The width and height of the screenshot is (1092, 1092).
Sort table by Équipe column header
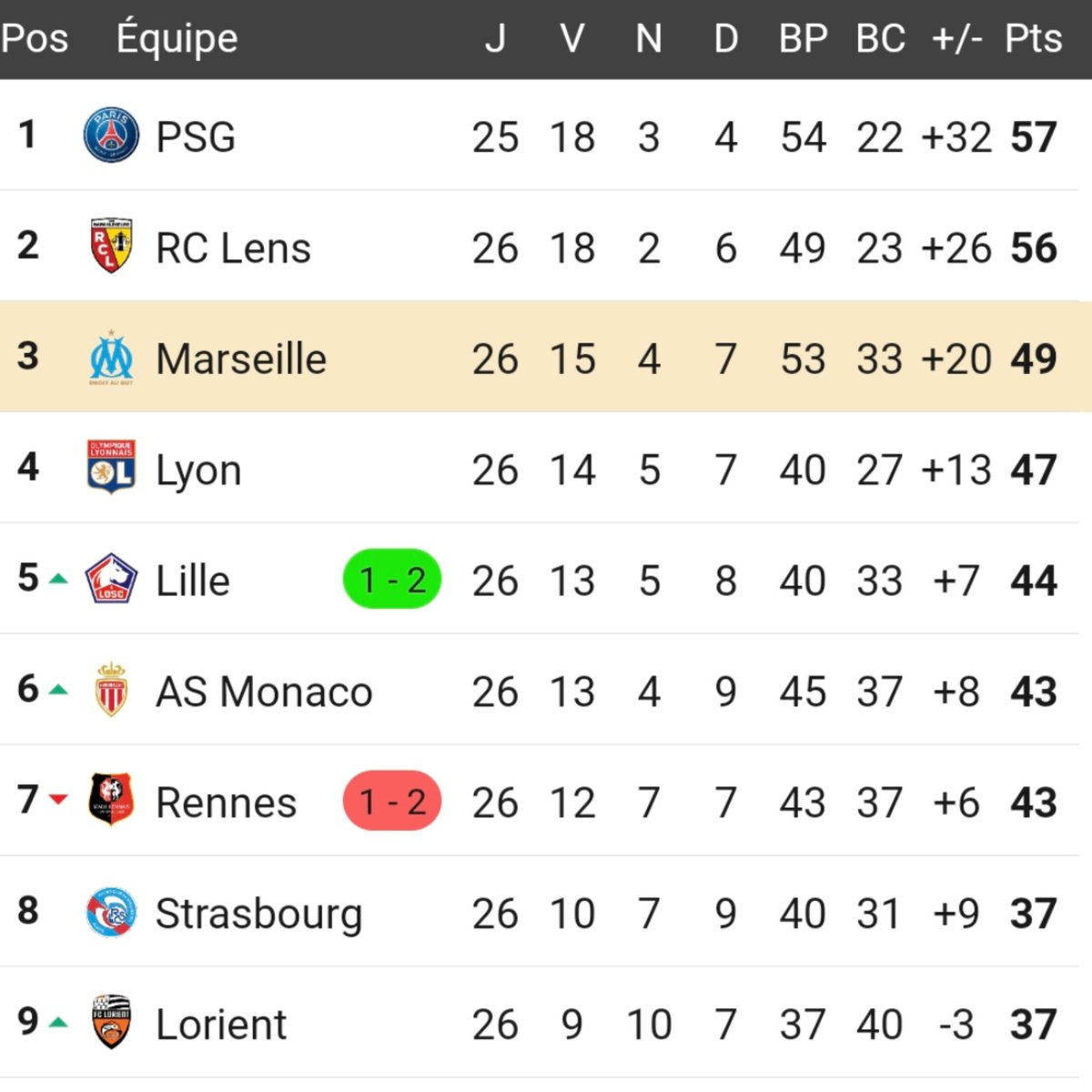[x=177, y=38]
